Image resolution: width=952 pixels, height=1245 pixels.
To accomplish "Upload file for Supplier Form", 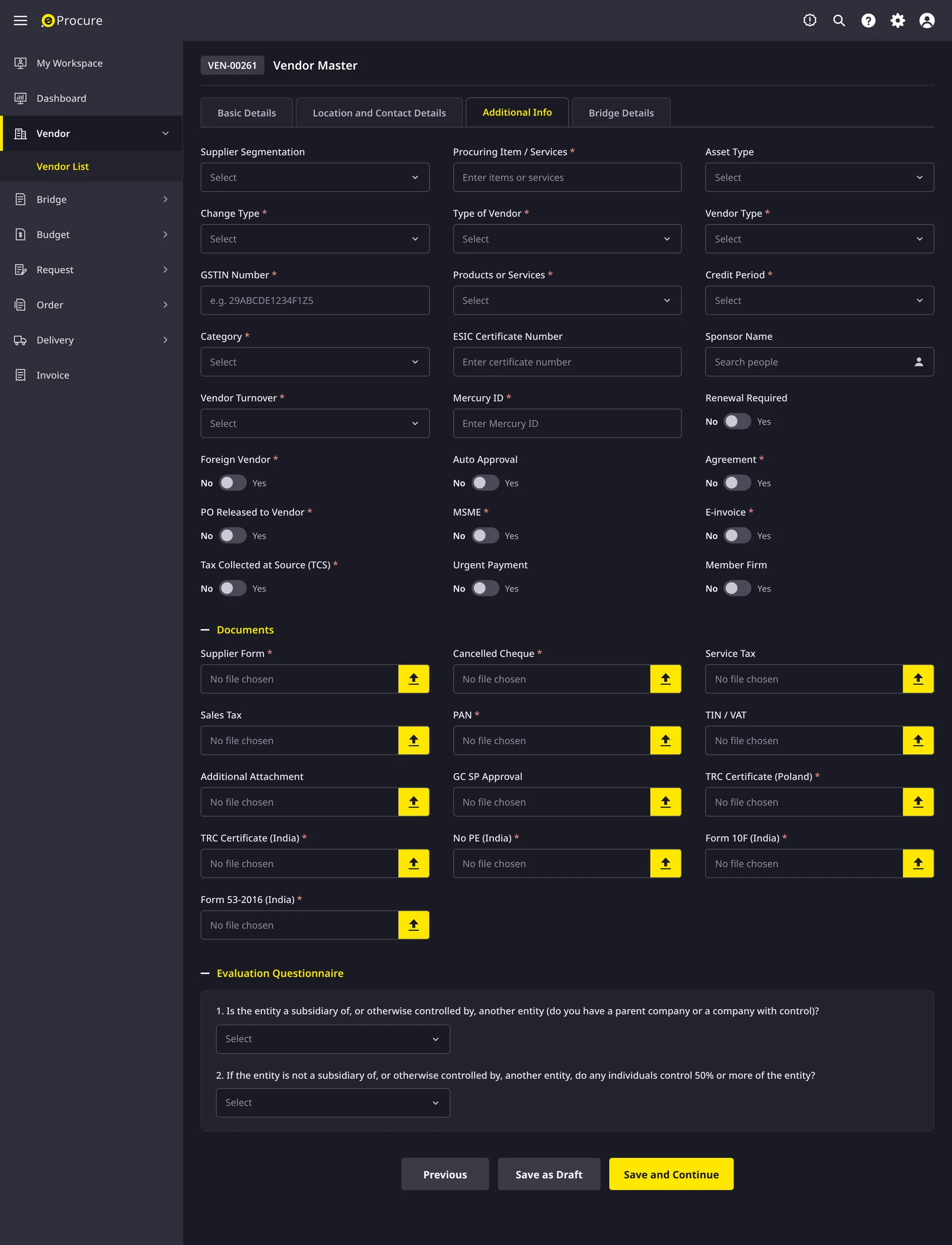I will pyautogui.click(x=414, y=679).
